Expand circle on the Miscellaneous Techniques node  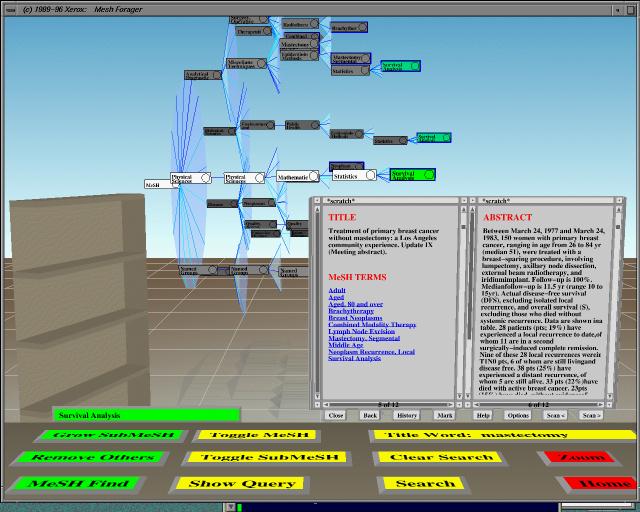[x=261, y=63]
